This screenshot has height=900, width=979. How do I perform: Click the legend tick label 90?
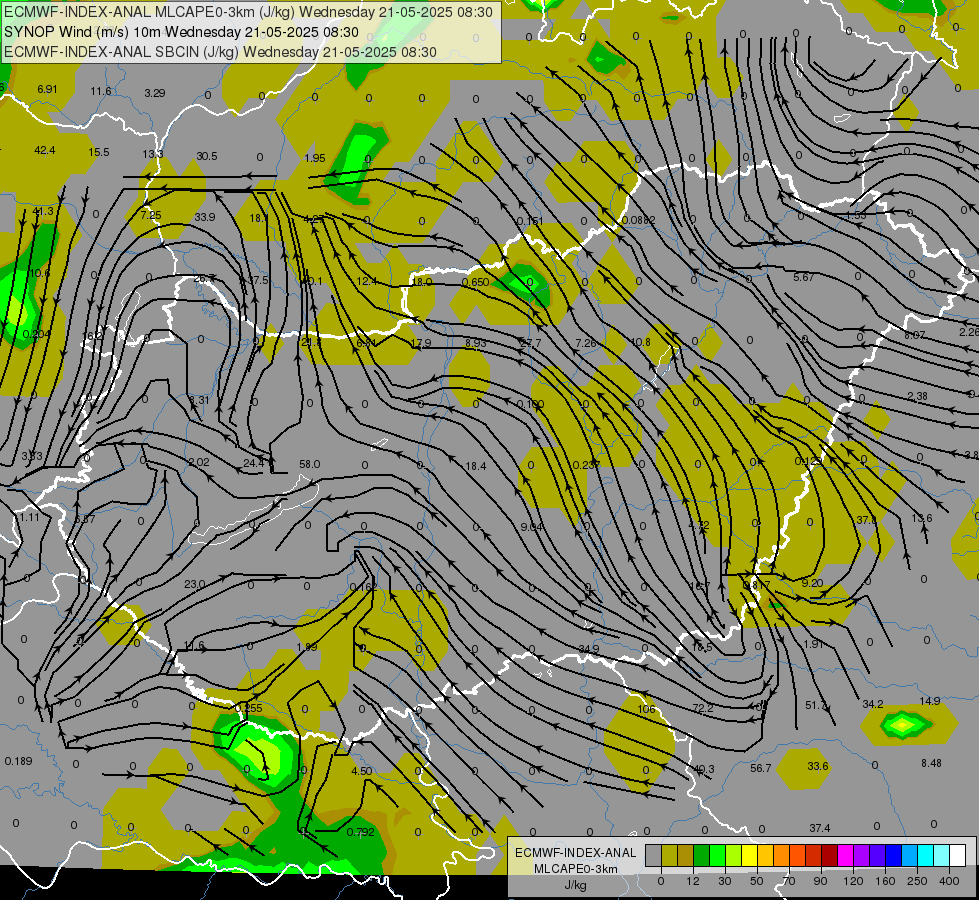click(x=820, y=881)
